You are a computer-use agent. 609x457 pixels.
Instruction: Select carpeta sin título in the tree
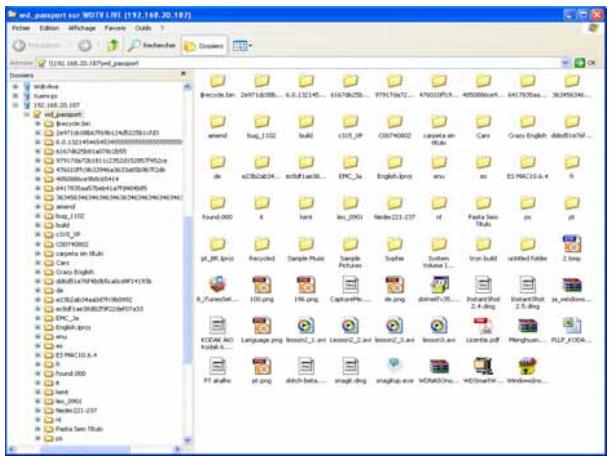click(80, 253)
